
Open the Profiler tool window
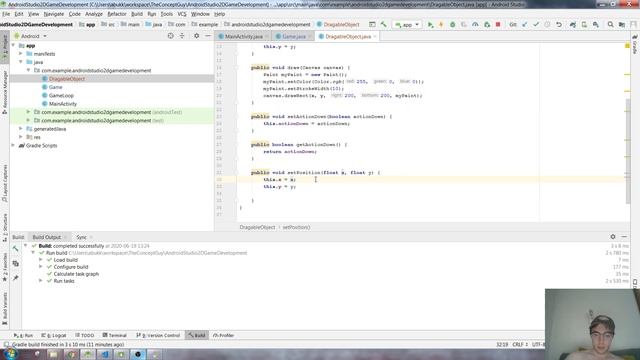(223, 335)
